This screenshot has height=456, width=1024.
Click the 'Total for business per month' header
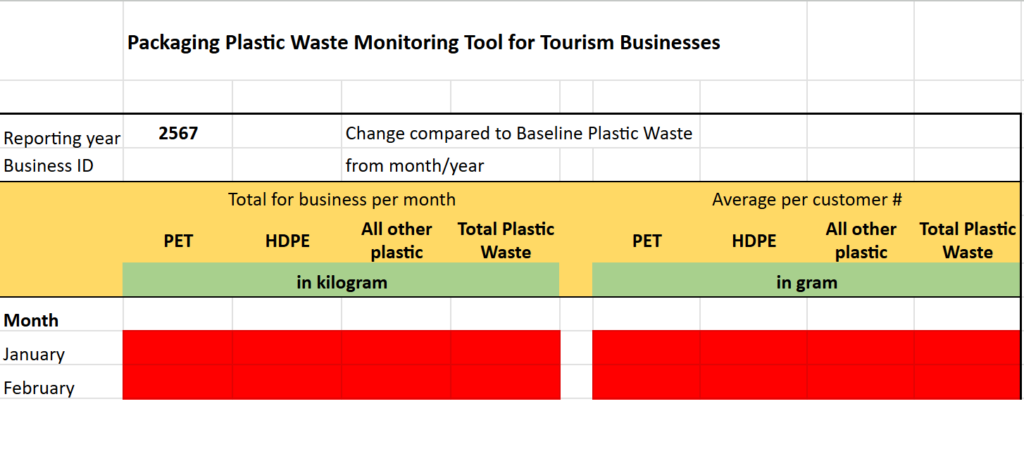[x=341, y=199]
